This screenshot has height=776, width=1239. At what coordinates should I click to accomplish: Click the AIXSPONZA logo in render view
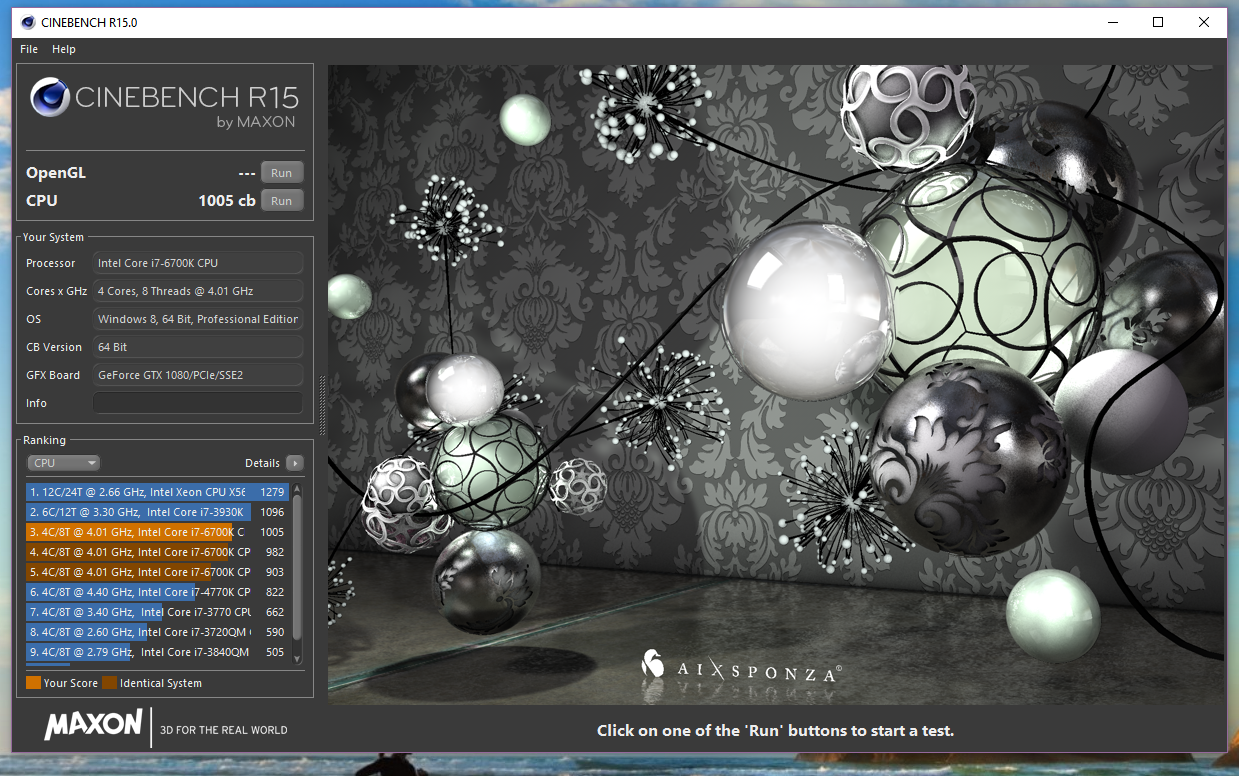741,667
